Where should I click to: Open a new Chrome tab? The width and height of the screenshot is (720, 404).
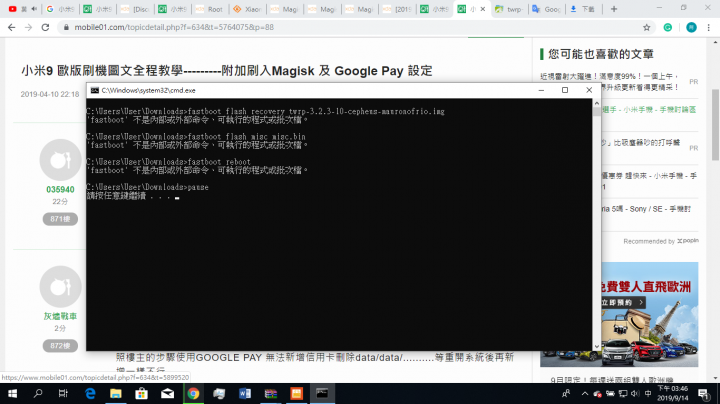614,9
